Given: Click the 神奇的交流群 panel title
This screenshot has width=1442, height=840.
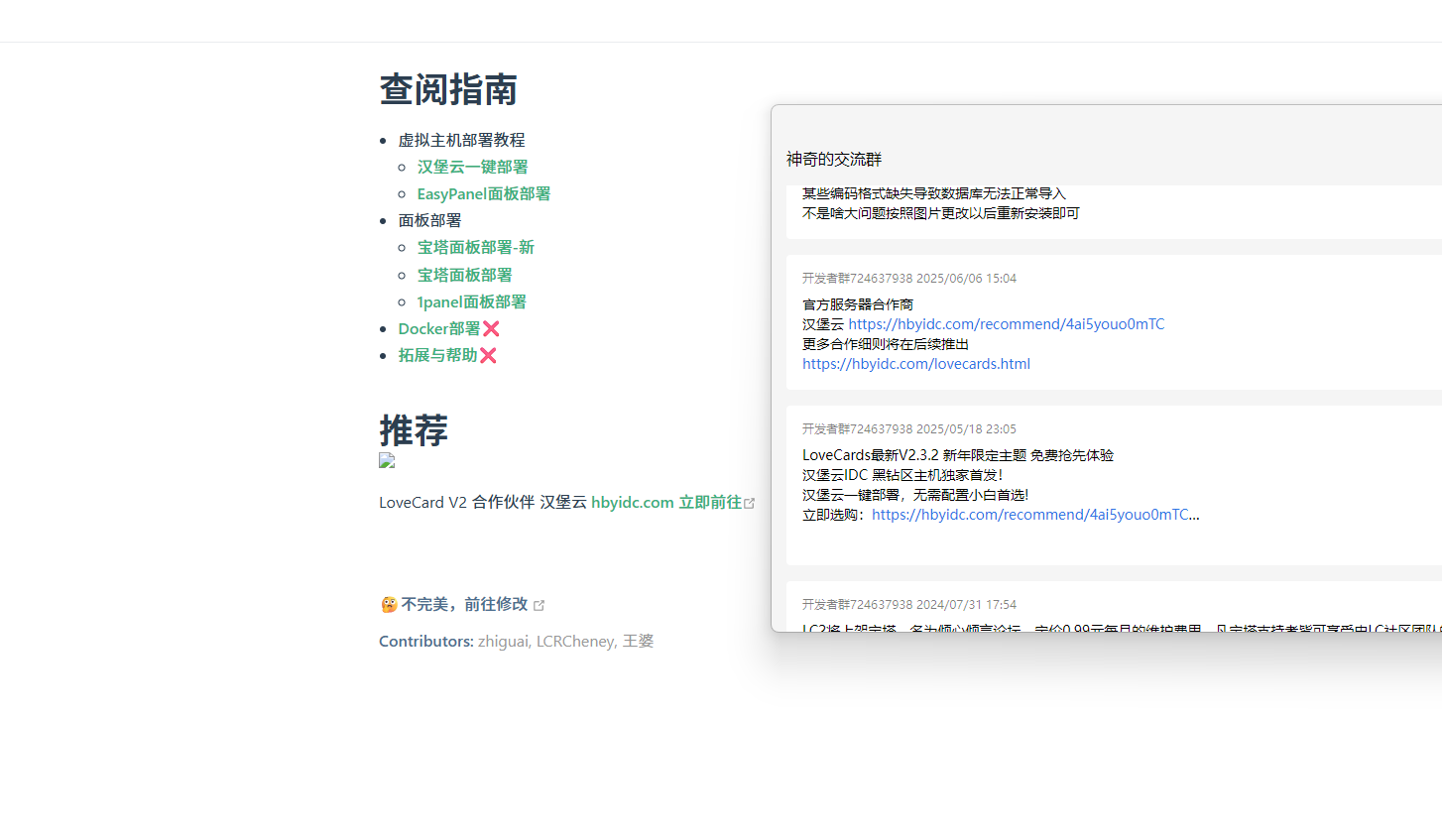Looking at the screenshot, I should pos(834,159).
